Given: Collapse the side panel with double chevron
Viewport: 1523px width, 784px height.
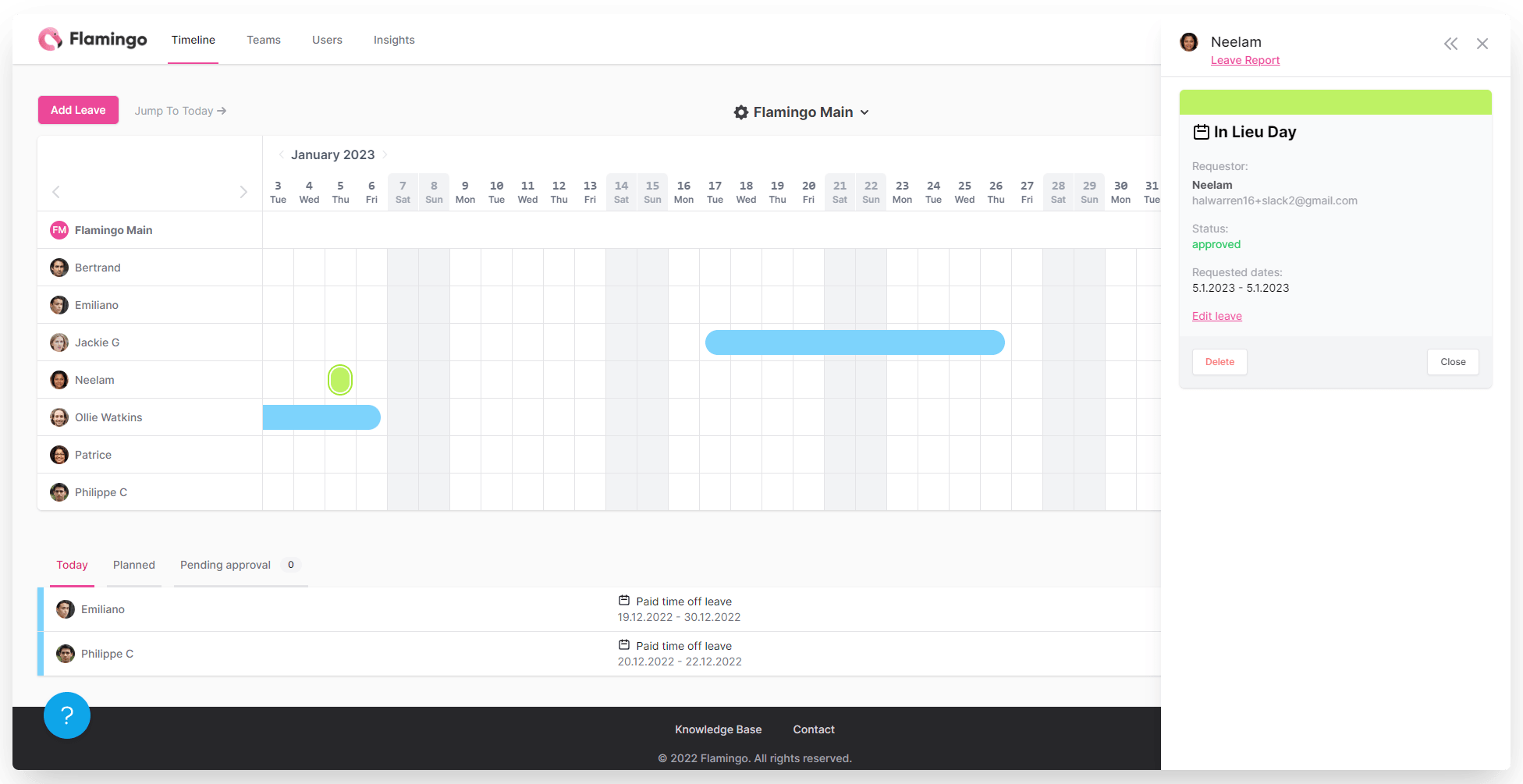Looking at the screenshot, I should (1450, 44).
